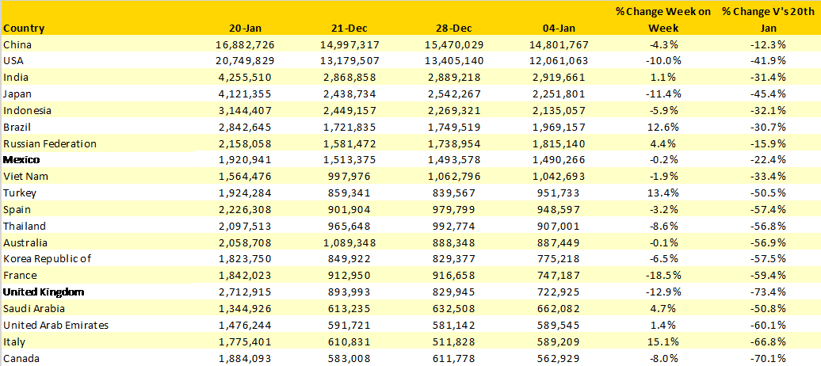Click Saudi Arabia's 04-Jan value 662,082
Screen dimensions: 821x366
tap(558, 309)
